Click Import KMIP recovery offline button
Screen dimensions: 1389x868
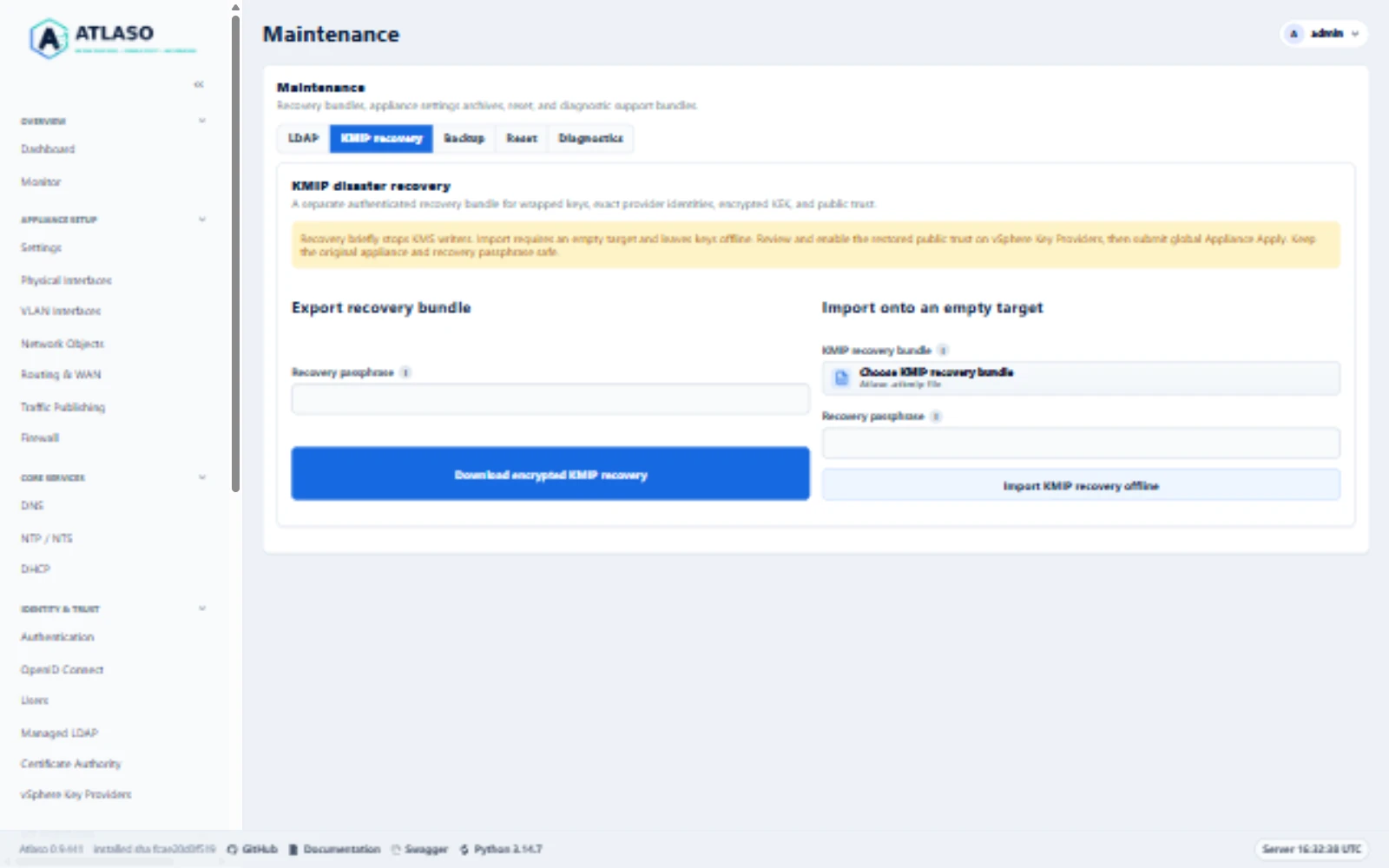pyautogui.click(x=1081, y=485)
